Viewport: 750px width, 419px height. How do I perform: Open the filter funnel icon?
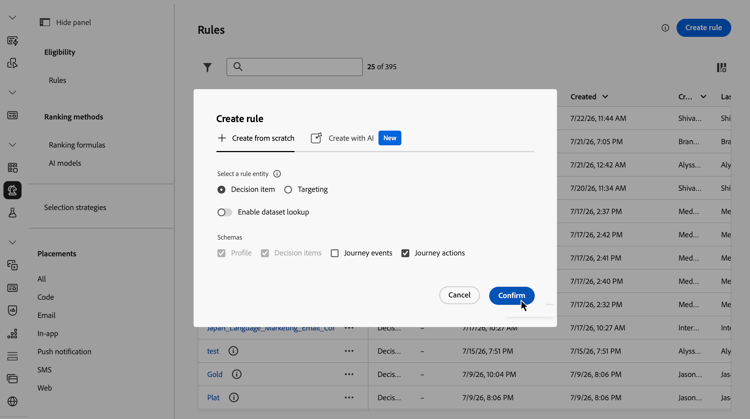pyautogui.click(x=207, y=67)
